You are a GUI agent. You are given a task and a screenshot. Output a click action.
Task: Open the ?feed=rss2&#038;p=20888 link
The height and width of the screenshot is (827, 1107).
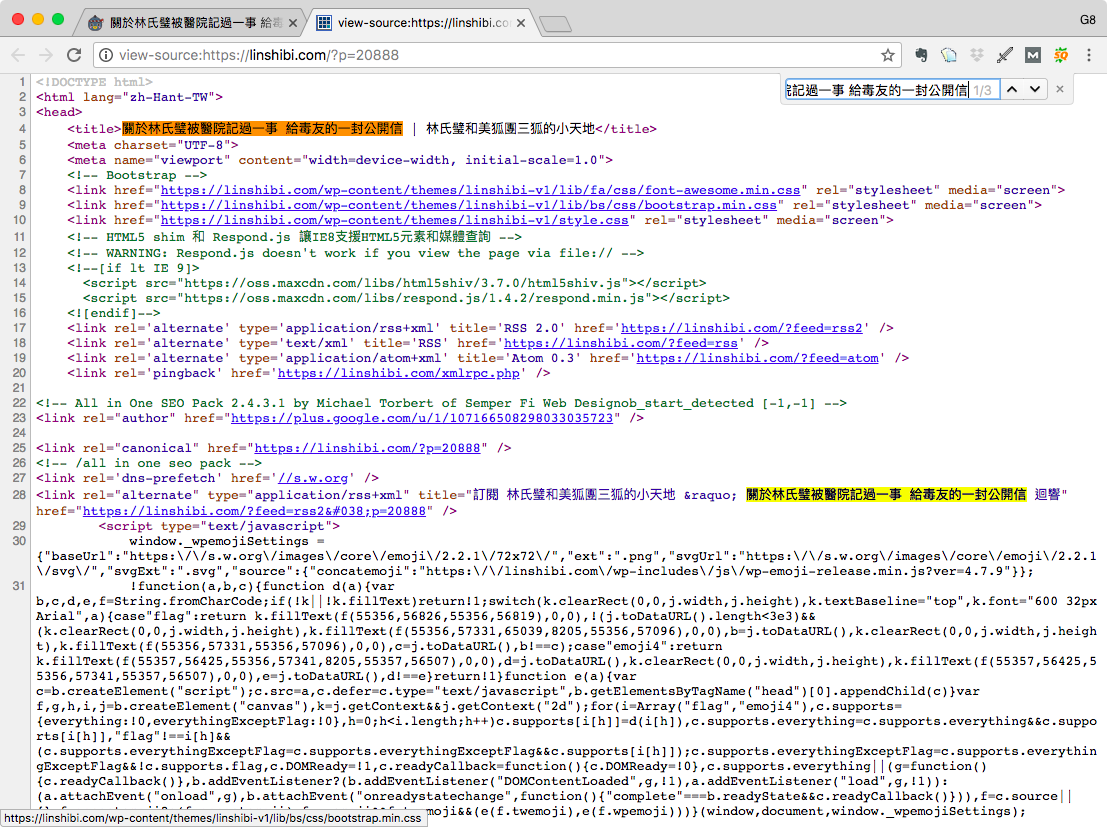tap(254, 511)
